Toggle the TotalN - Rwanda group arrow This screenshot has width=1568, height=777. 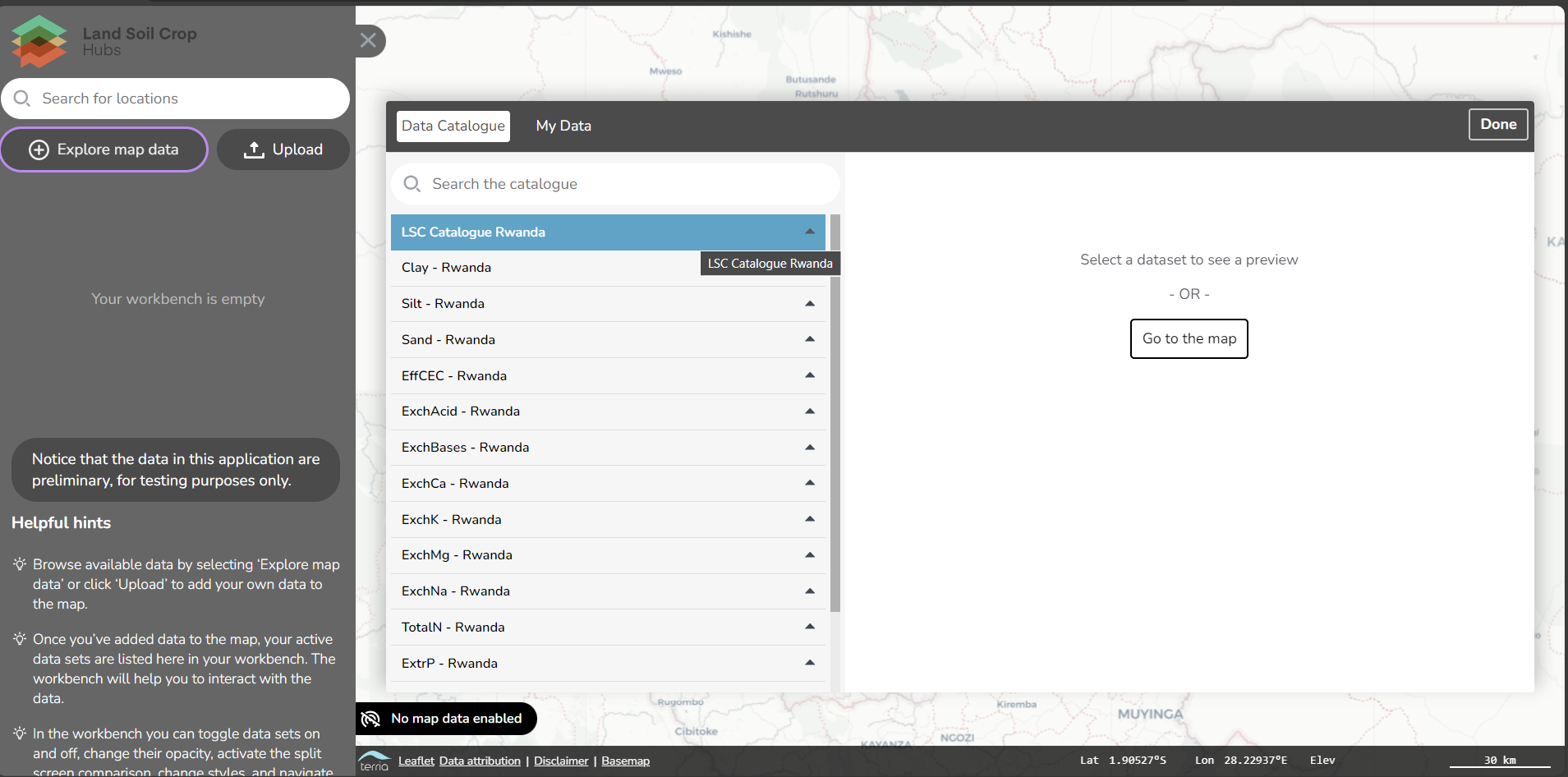[x=810, y=627]
